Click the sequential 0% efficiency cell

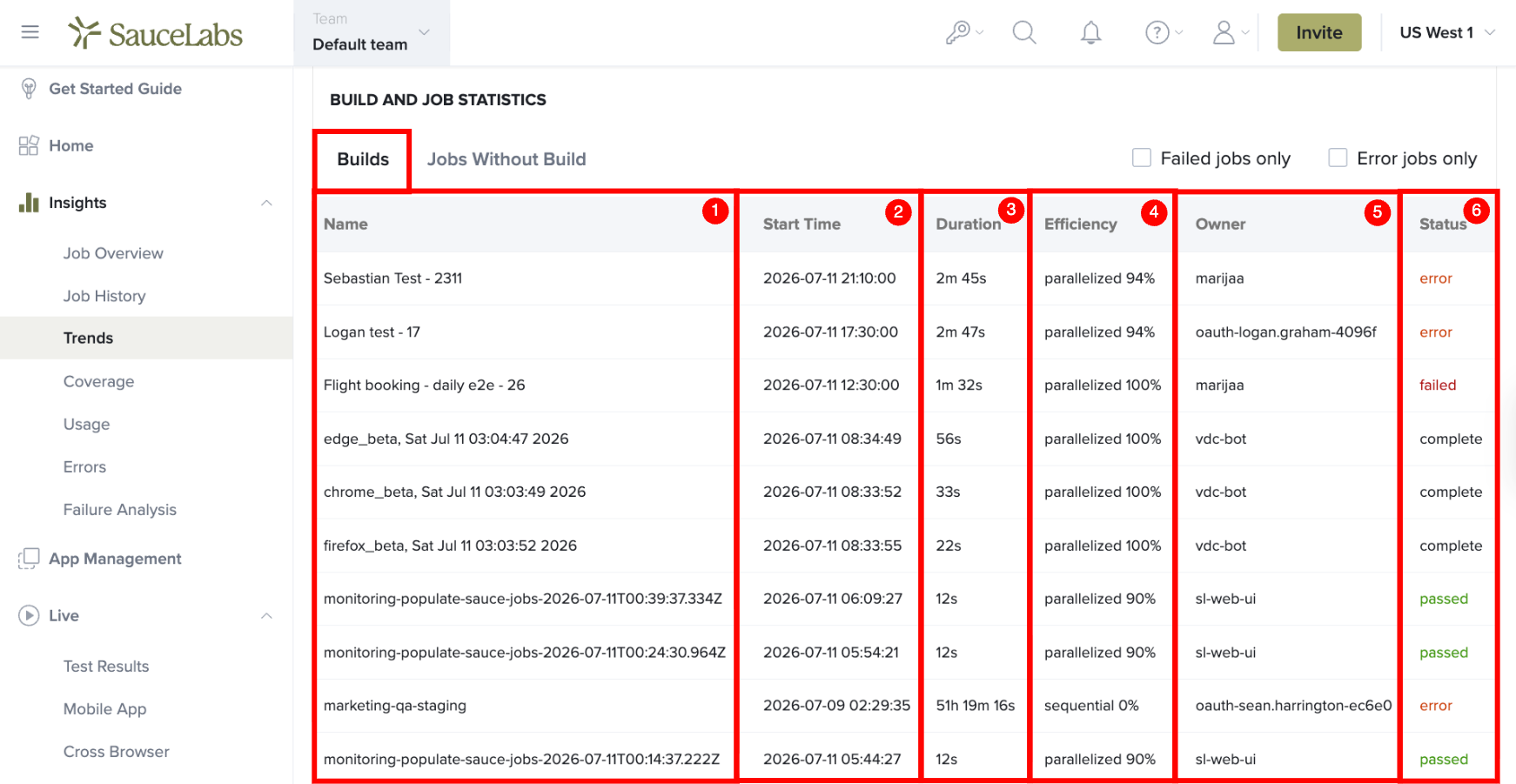point(1091,706)
